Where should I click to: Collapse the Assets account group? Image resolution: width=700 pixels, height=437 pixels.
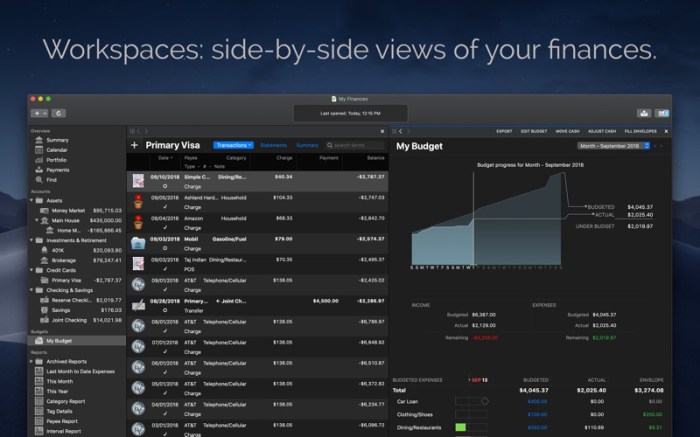[x=31, y=200]
